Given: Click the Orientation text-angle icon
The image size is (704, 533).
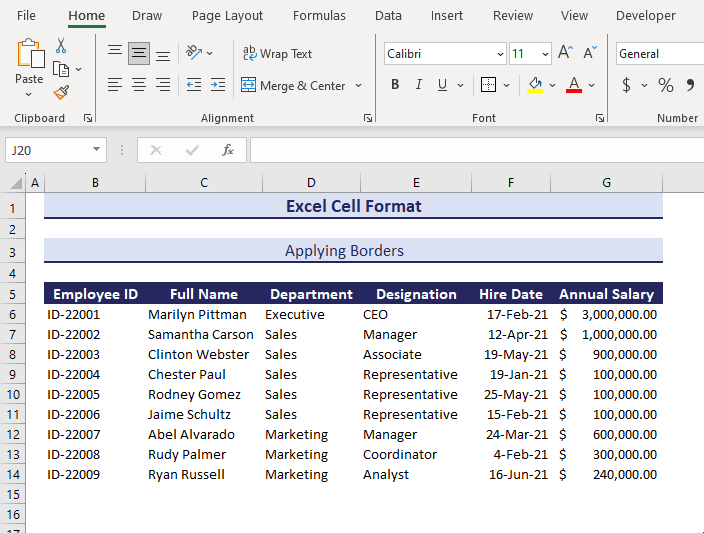Looking at the screenshot, I should pos(194,53).
